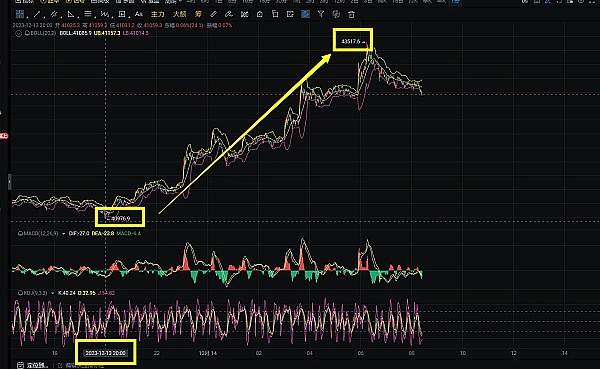The height and width of the screenshot is (369, 600).
Task: Open the calendar icon at bottom left
Action: click(x=20, y=365)
